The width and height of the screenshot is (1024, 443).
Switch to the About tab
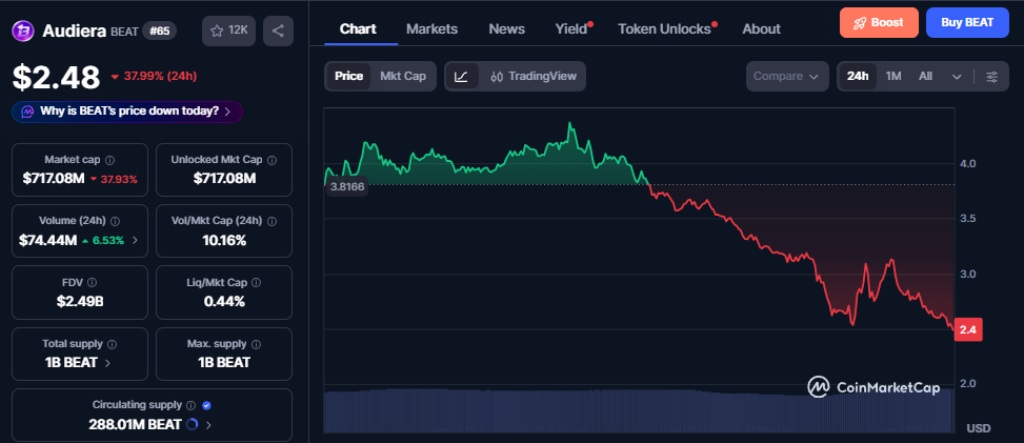tap(761, 29)
